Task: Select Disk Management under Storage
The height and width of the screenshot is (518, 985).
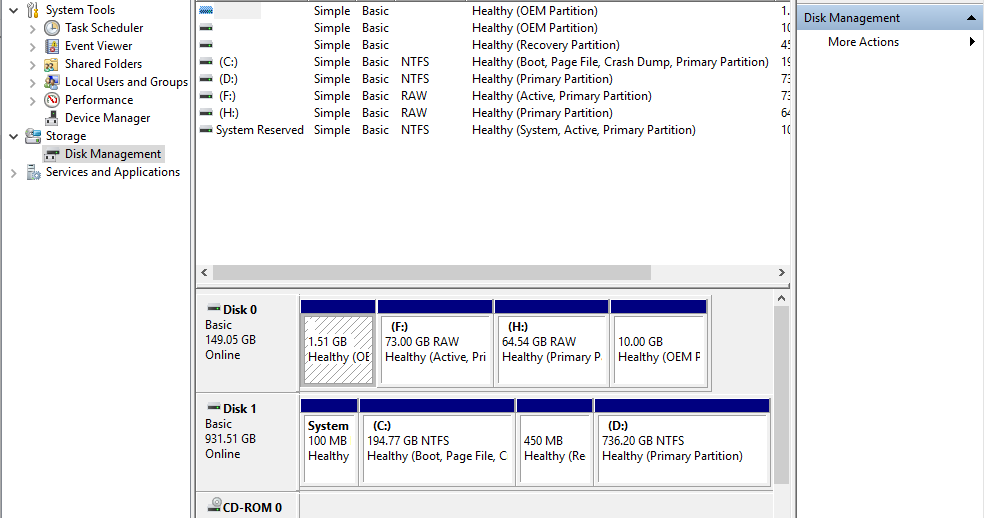Action: point(112,154)
